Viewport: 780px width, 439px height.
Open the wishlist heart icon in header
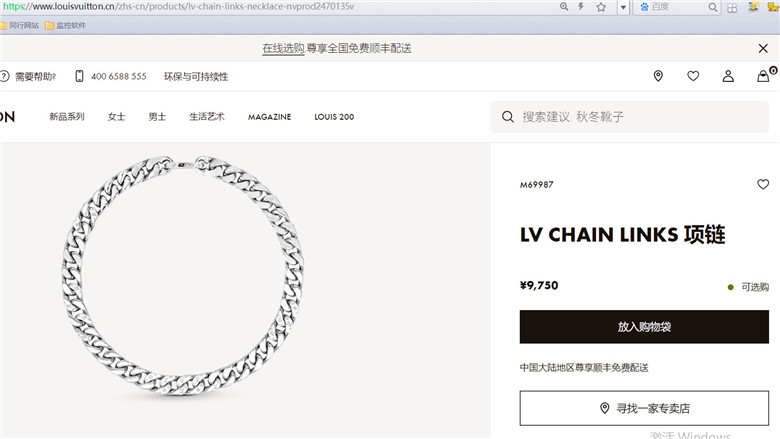pos(693,76)
